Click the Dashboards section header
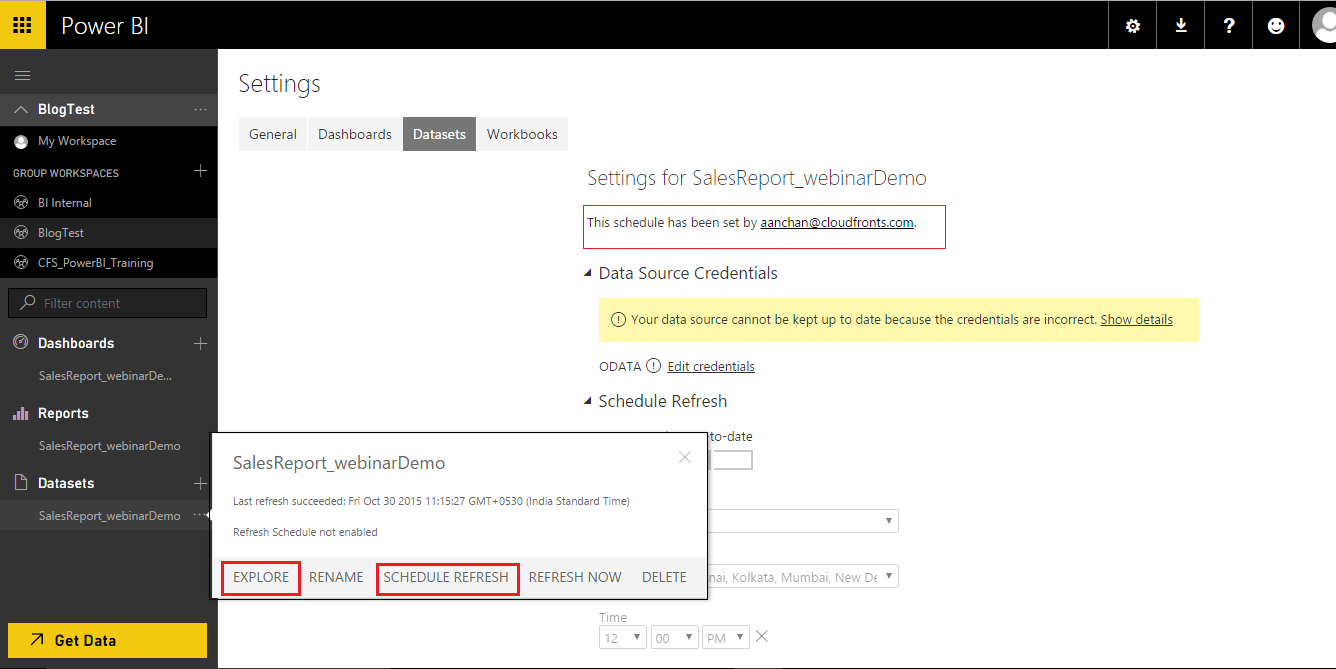Screen dimensions: 1336x669 [76, 343]
